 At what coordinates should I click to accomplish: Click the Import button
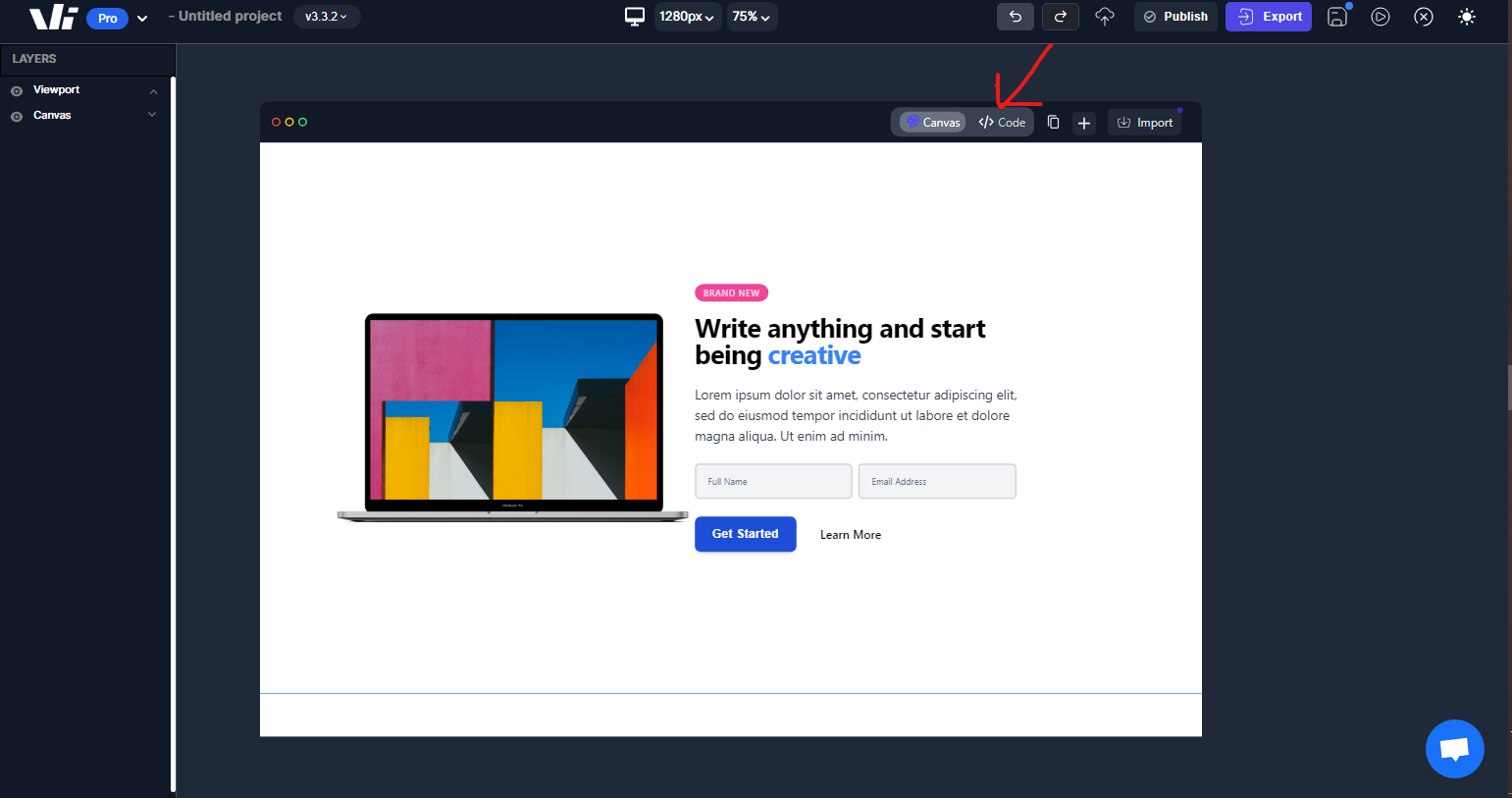[1145, 123]
